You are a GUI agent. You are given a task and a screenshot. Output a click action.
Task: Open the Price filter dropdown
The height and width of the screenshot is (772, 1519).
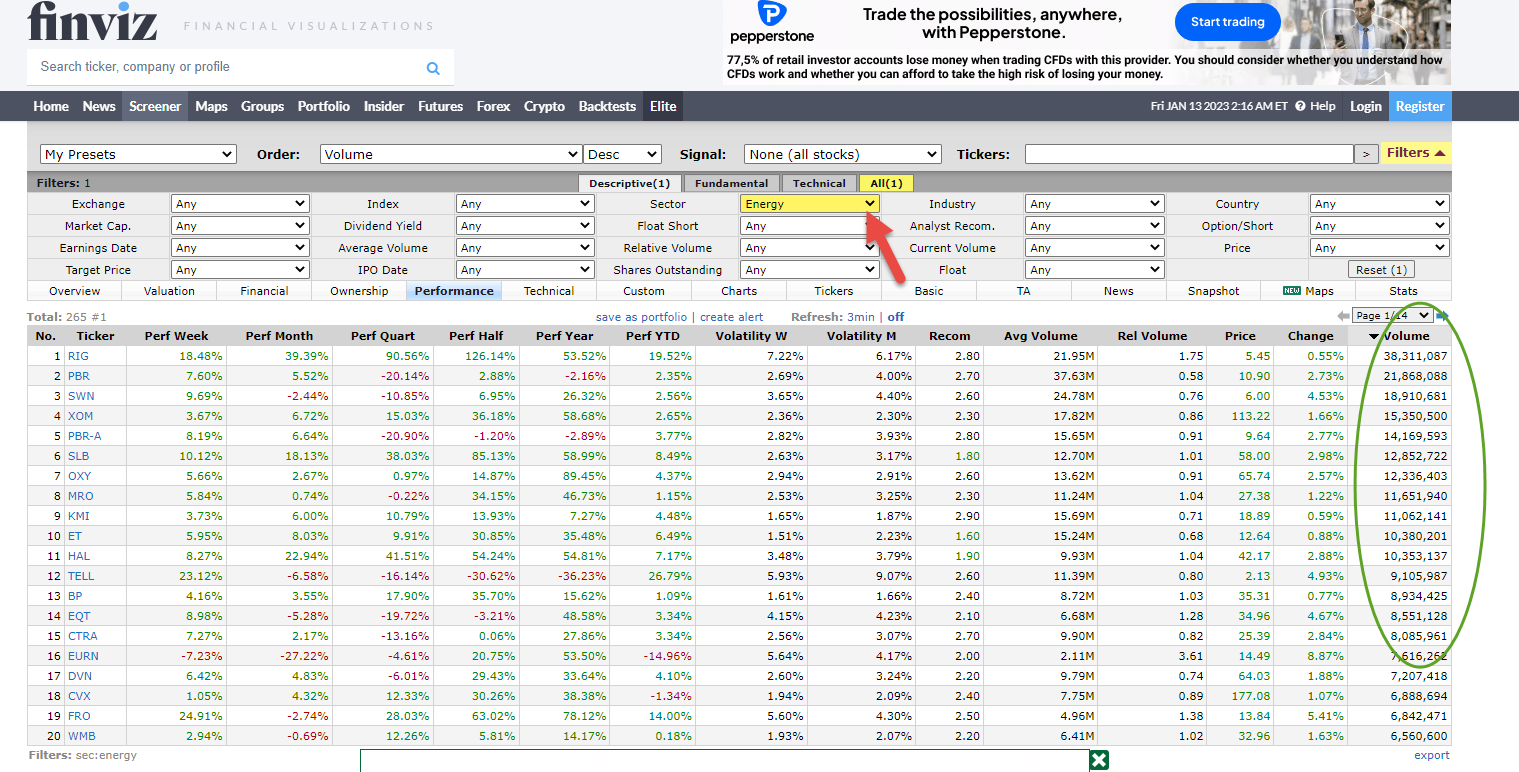pyautogui.click(x=1379, y=248)
